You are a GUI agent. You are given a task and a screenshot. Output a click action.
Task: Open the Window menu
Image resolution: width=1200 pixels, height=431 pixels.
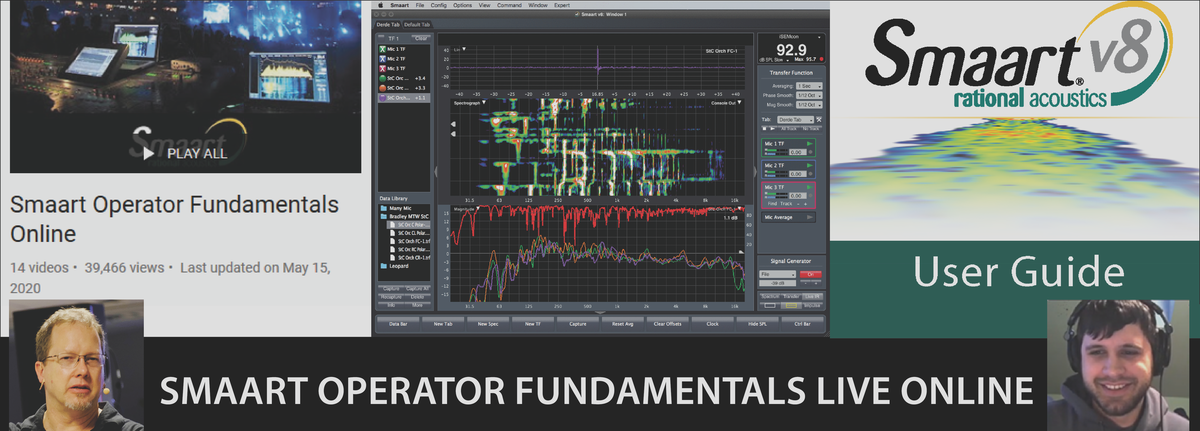(538, 5)
